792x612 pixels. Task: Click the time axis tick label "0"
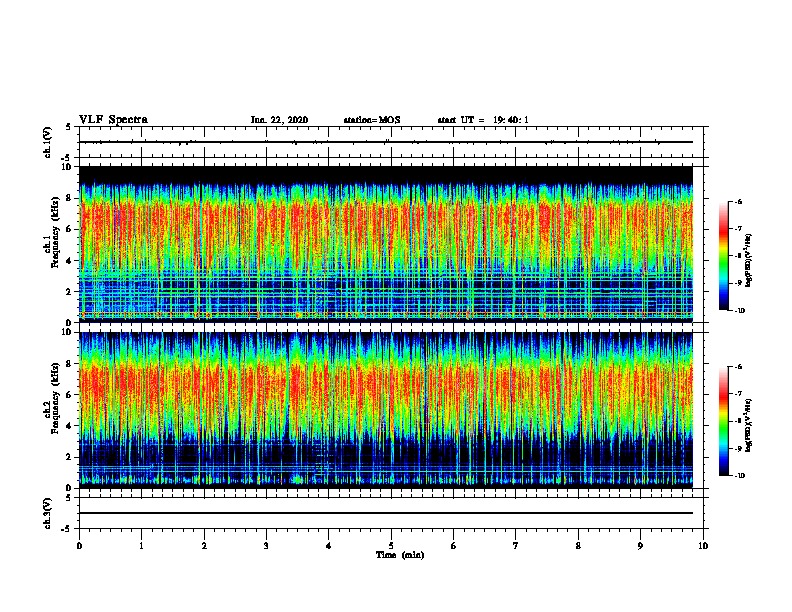[79, 546]
